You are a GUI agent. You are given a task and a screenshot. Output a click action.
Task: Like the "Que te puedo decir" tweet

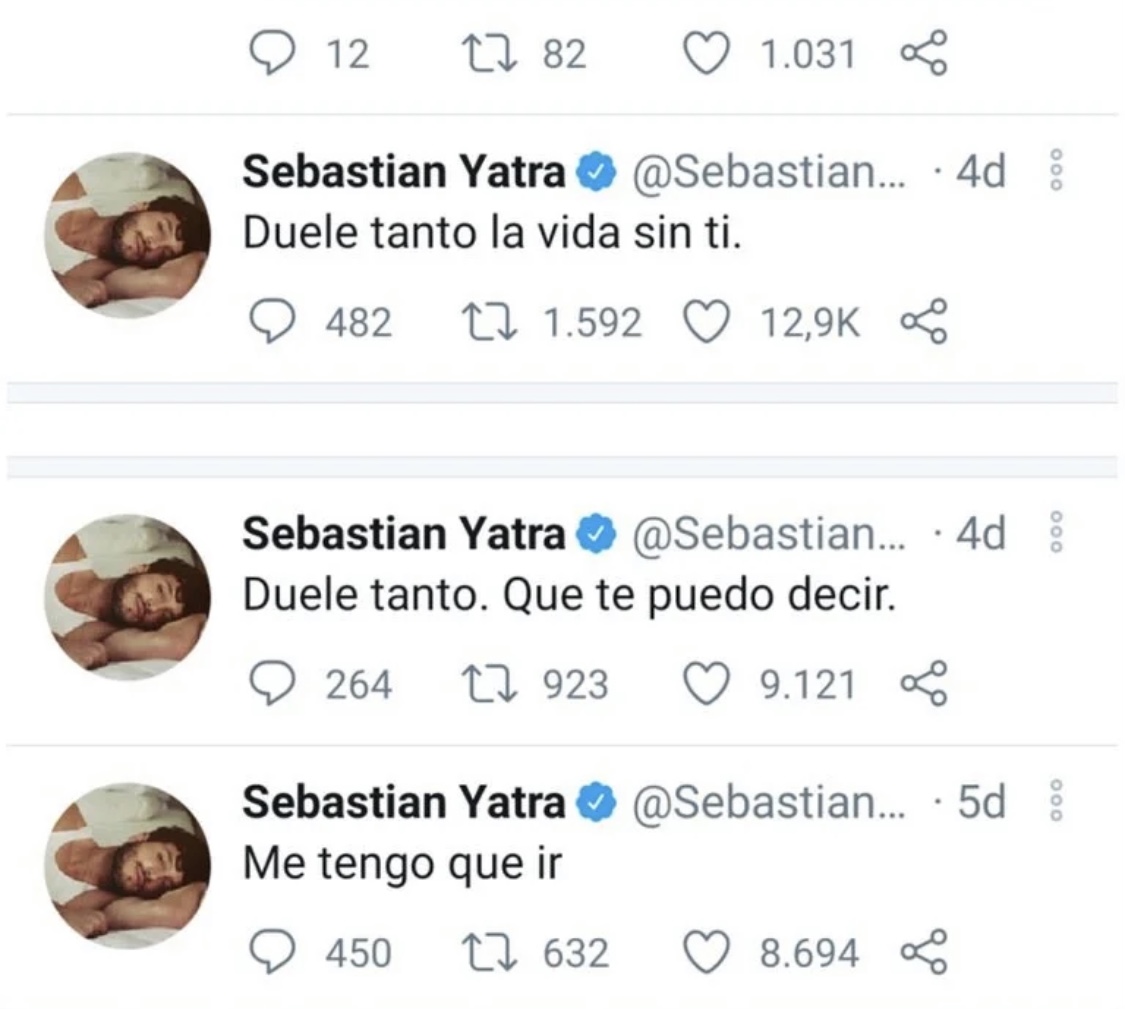pyautogui.click(x=707, y=685)
